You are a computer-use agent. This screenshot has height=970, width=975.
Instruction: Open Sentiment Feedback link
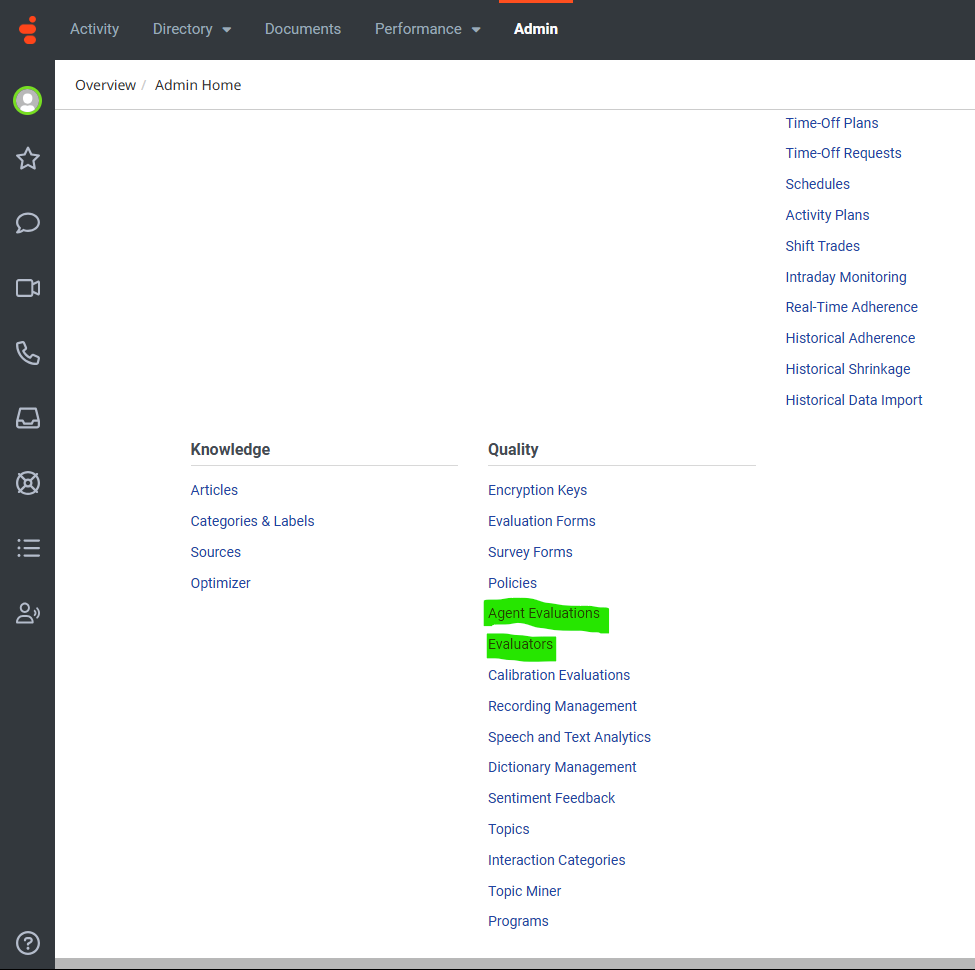point(551,798)
